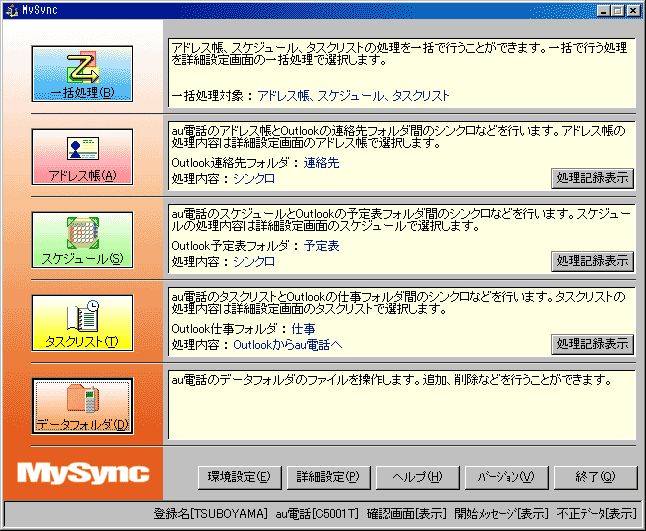
Task: Open the アドレス帳 address book icon button
Action: tap(82, 157)
